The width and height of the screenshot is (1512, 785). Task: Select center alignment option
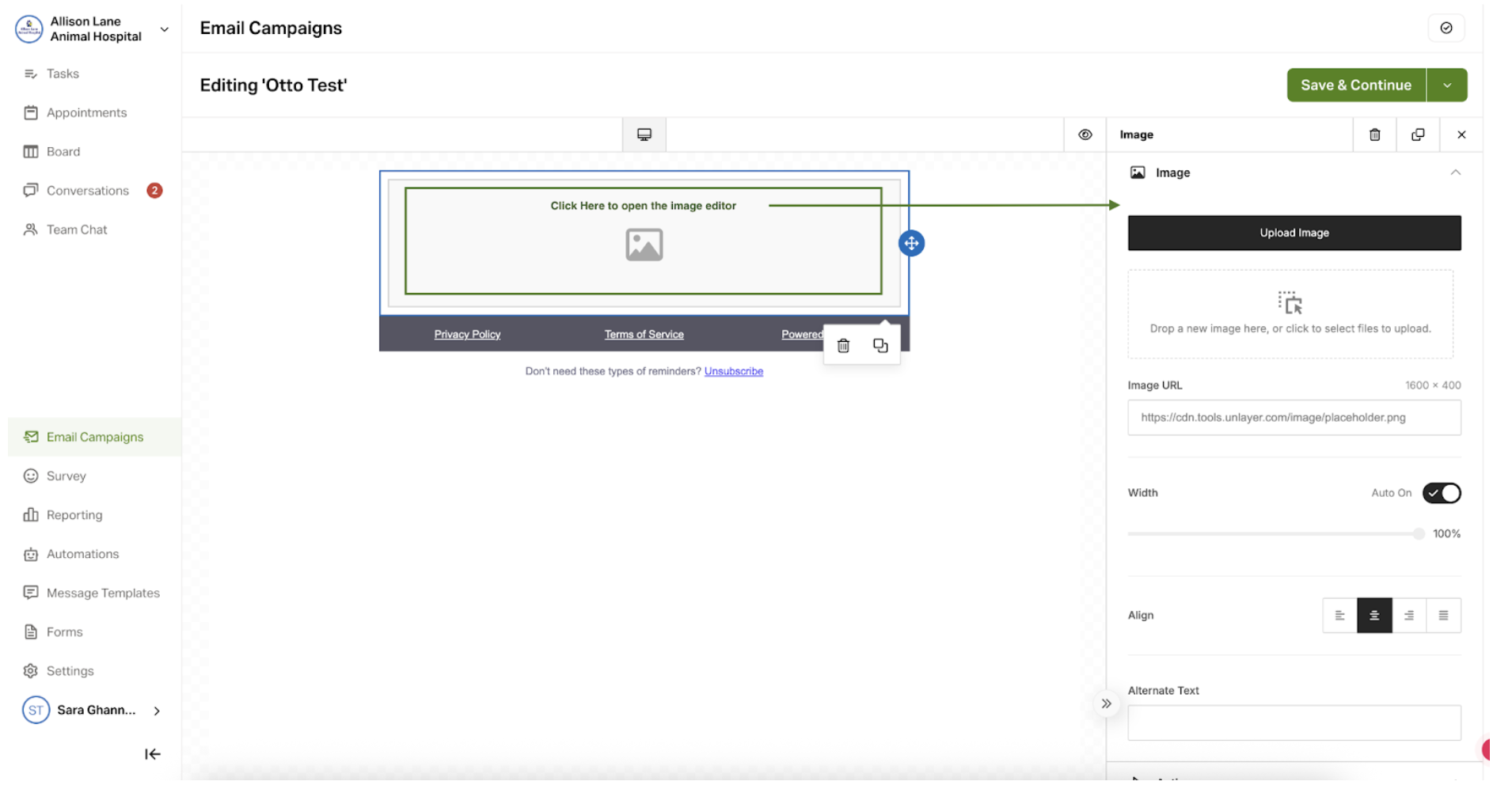1373,616
